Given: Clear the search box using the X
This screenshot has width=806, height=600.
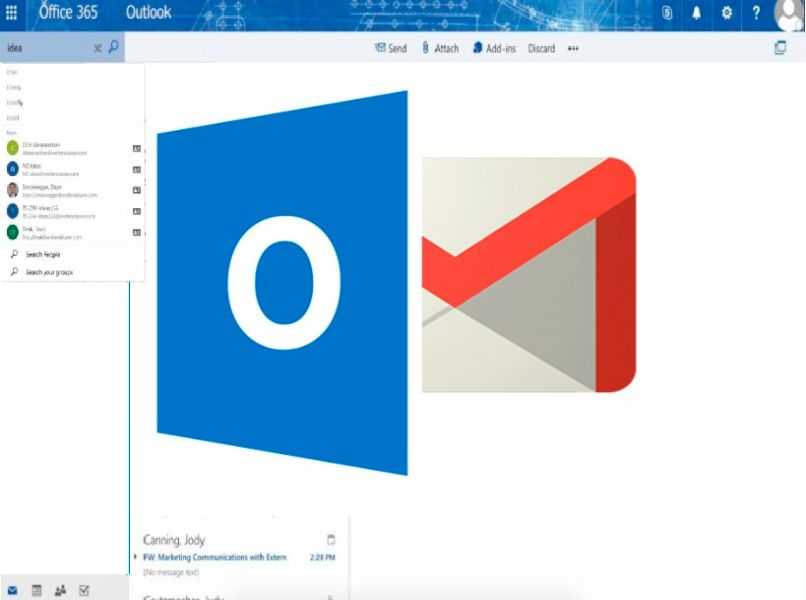Looking at the screenshot, I should point(97,47).
